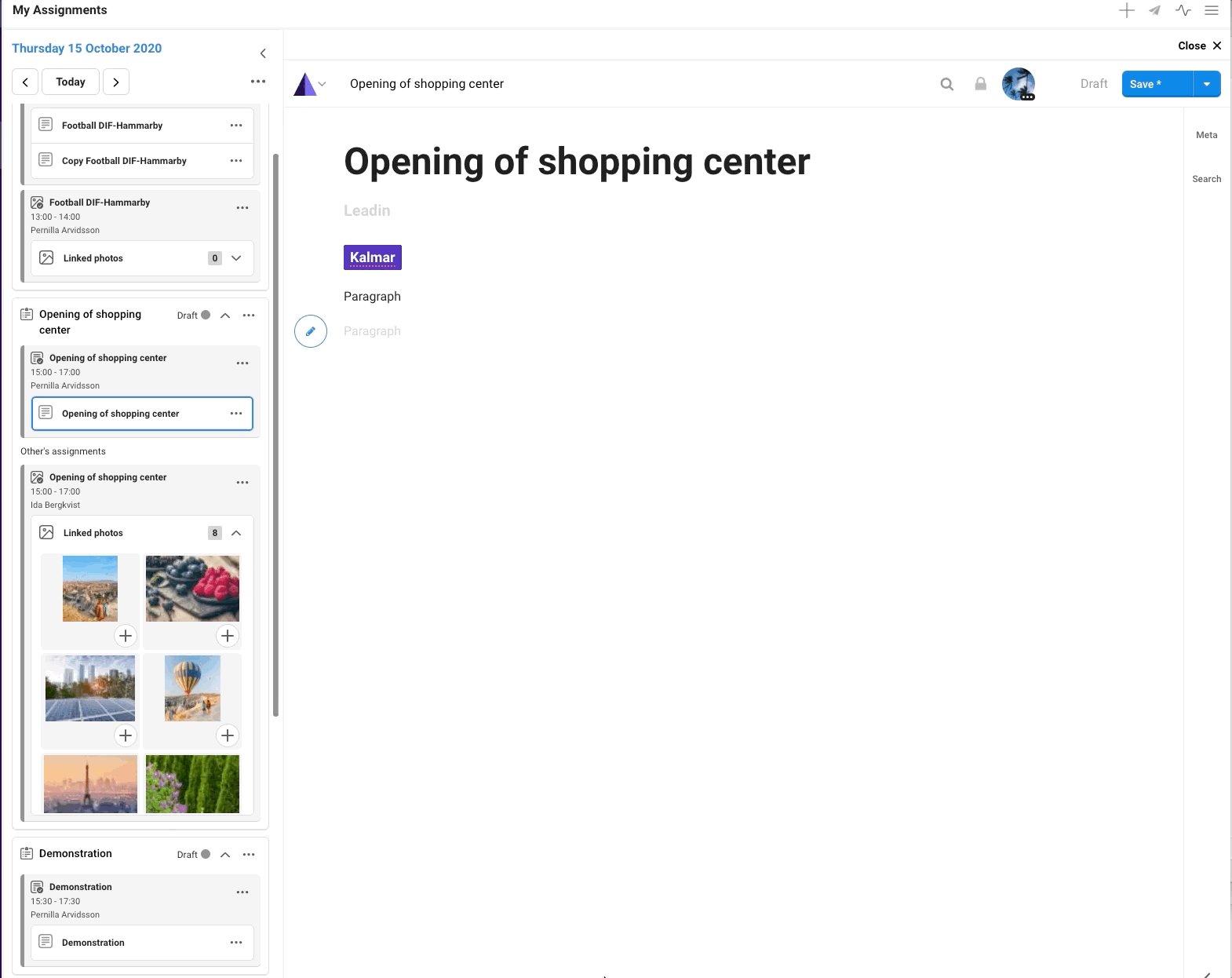Open the Save button dropdown arrow
1232x978 pixels.
click(x=1207, y=84)
